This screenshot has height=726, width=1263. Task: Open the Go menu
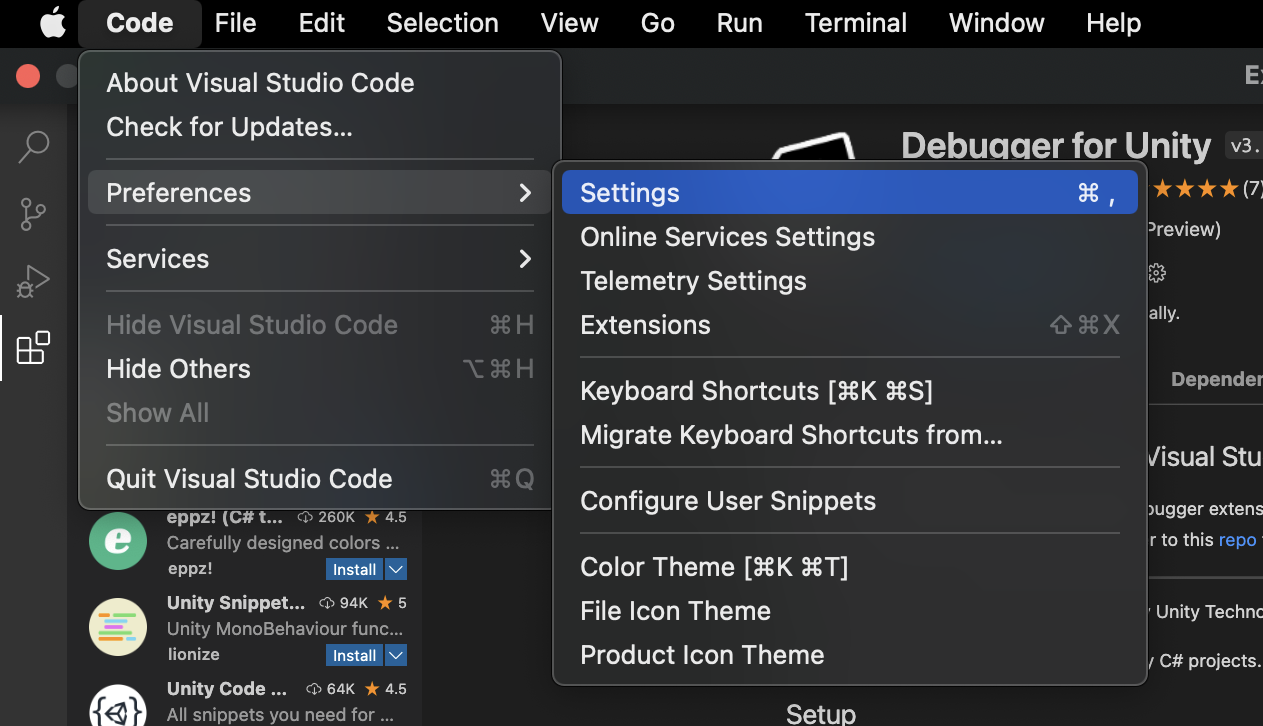658,23
